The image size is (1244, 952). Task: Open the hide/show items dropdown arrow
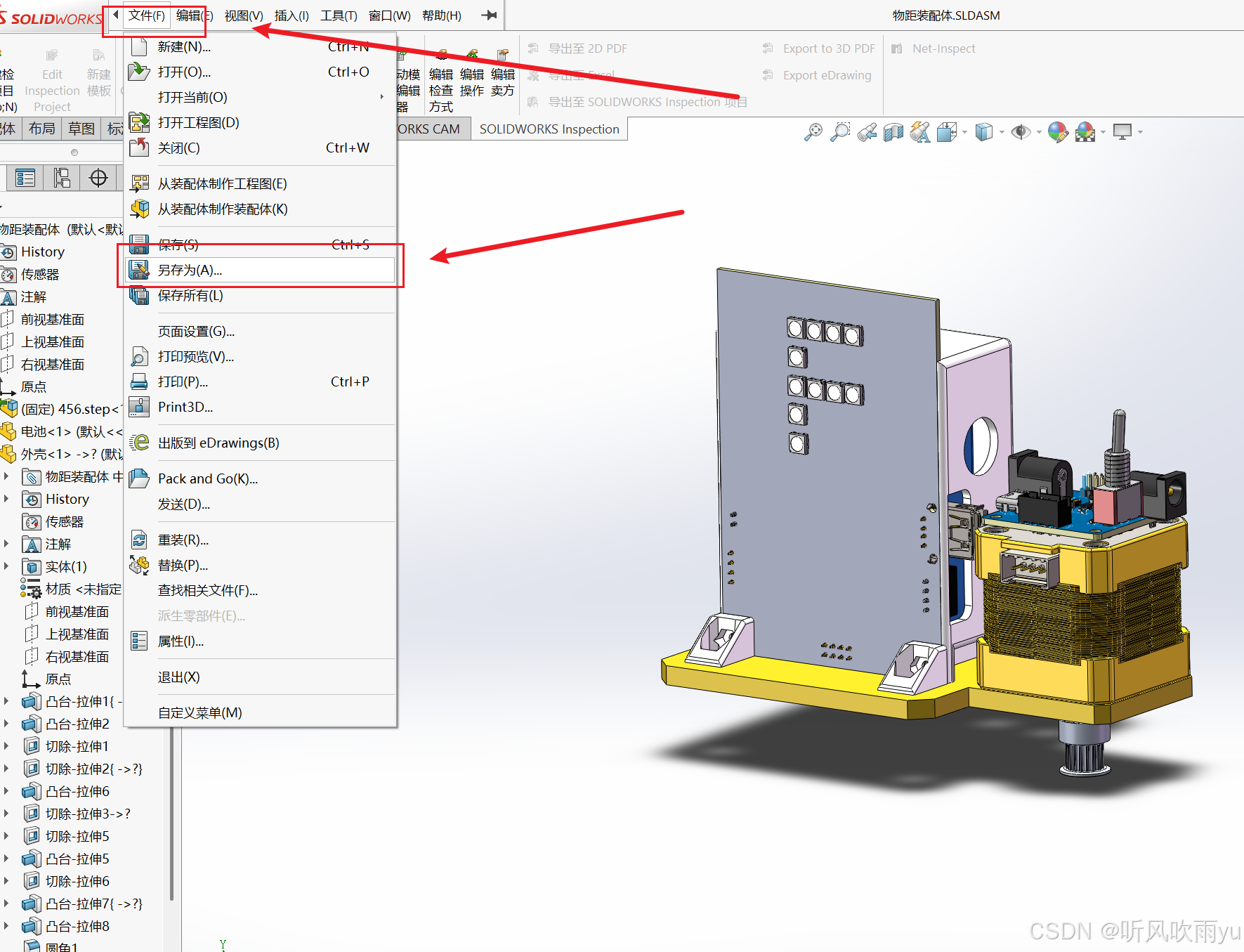[x=1038, y=132]
